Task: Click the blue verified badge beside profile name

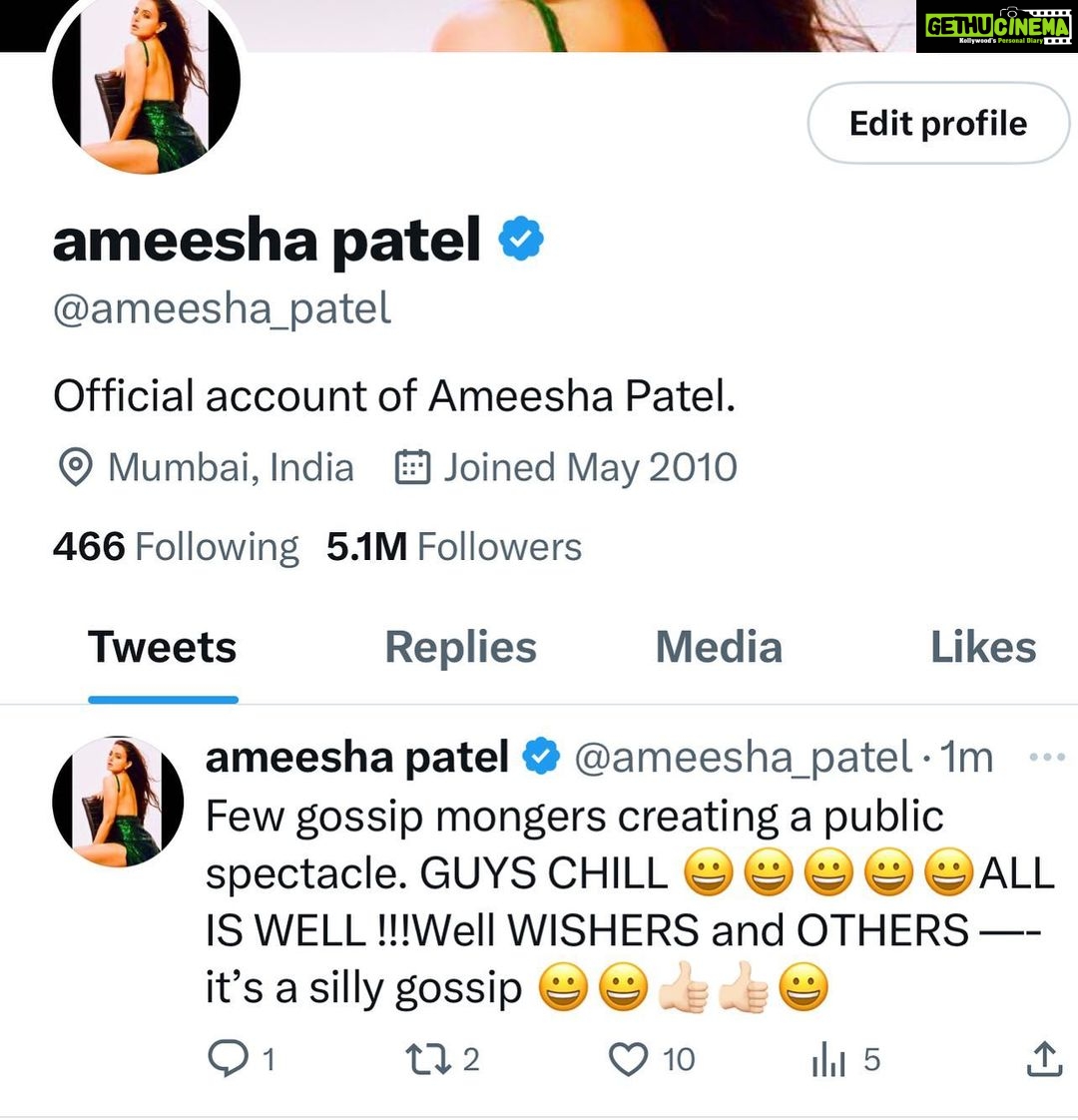Action: pos(521,239)
